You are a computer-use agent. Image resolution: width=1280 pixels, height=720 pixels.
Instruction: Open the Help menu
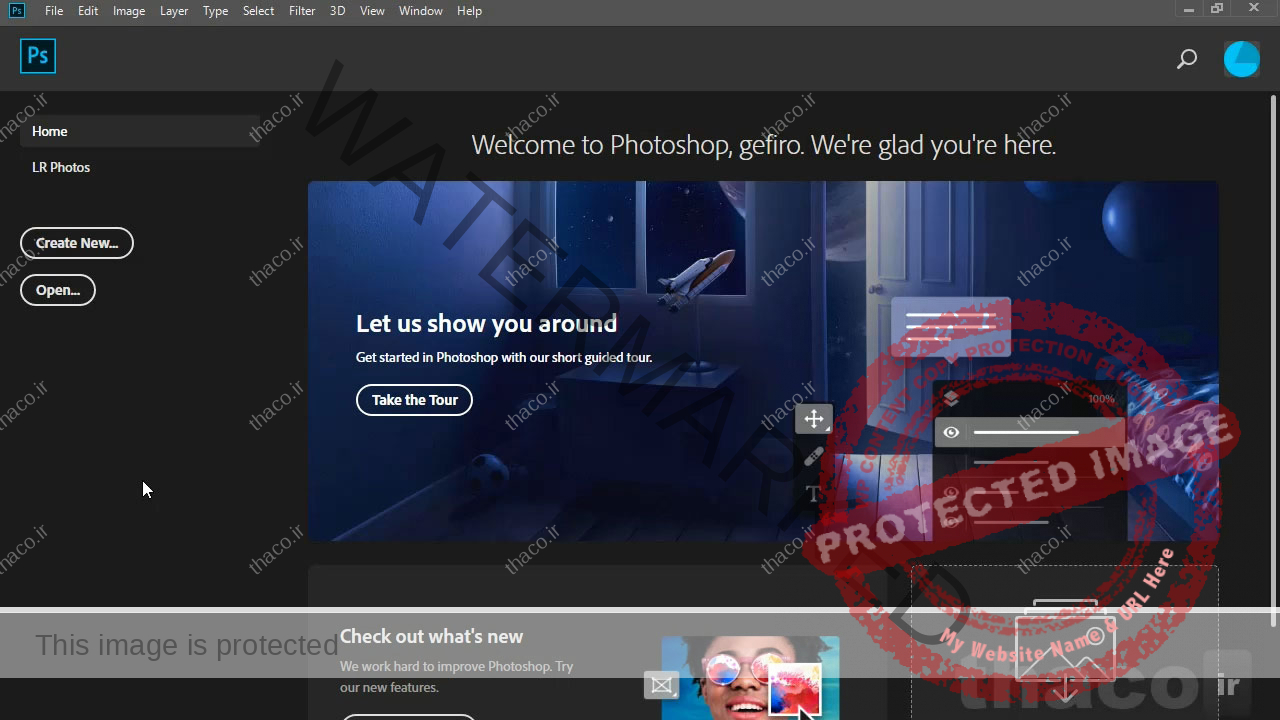coord(469,11)
